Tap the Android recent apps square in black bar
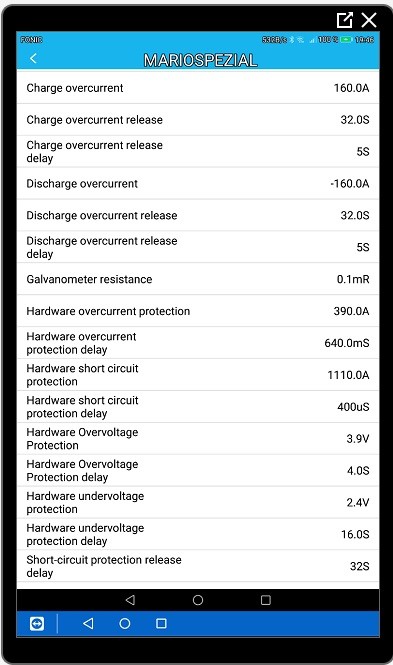This screenshot has height=665, width=393. [x=266, y=600]
